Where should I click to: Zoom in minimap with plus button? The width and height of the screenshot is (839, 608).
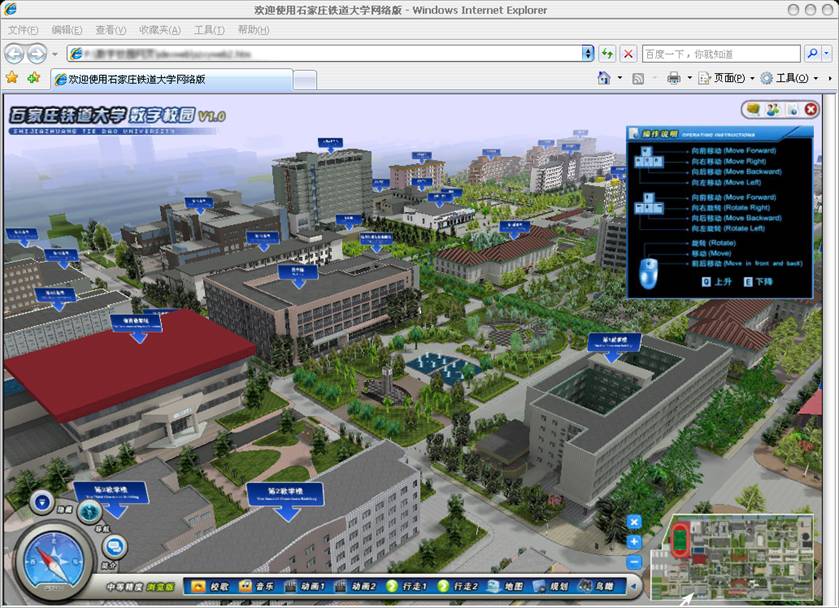coord(634,541)
